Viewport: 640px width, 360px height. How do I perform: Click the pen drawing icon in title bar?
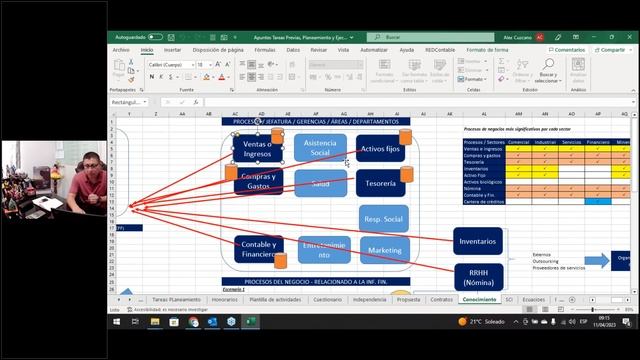(x=558, y=37)
